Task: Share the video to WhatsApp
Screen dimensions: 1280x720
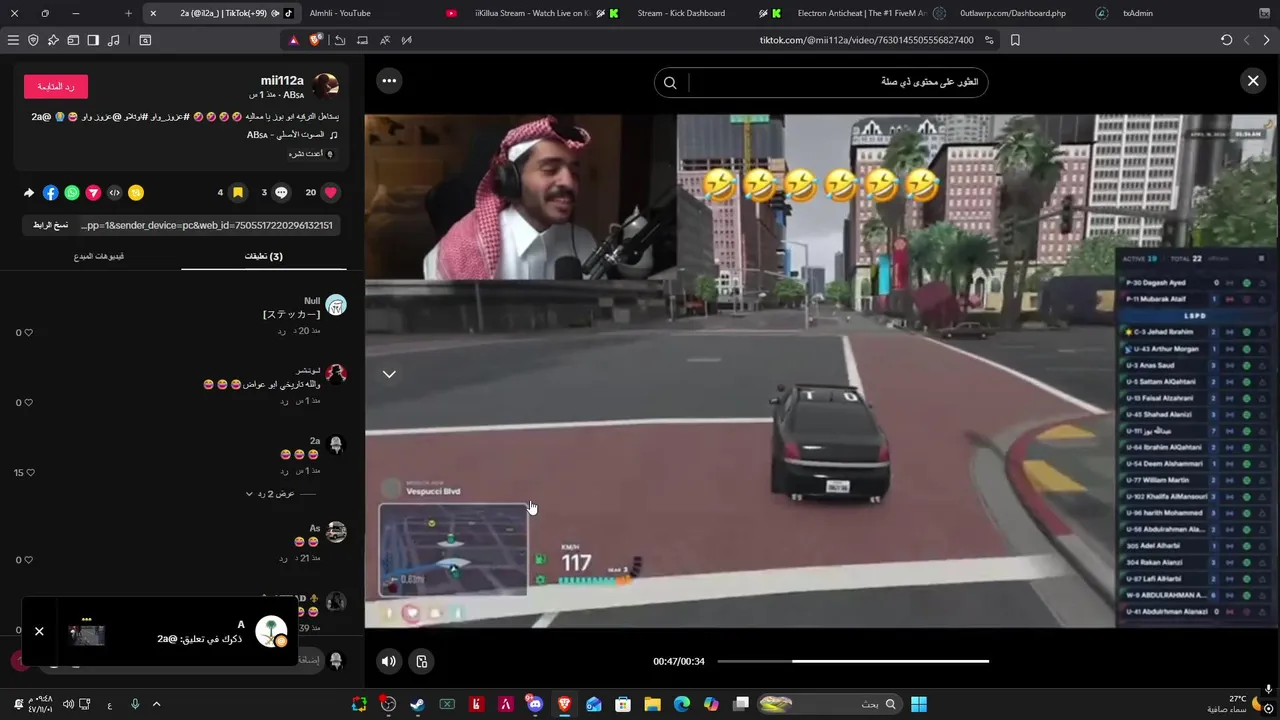Action: pyautogui.click(x=72, y=193)
